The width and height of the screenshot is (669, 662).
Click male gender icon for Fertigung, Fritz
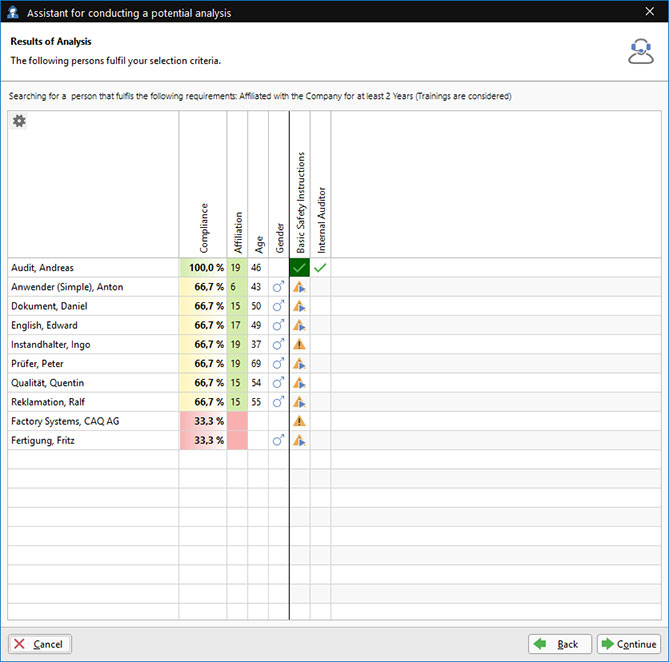pyautogui.click(x=278, y=440)
